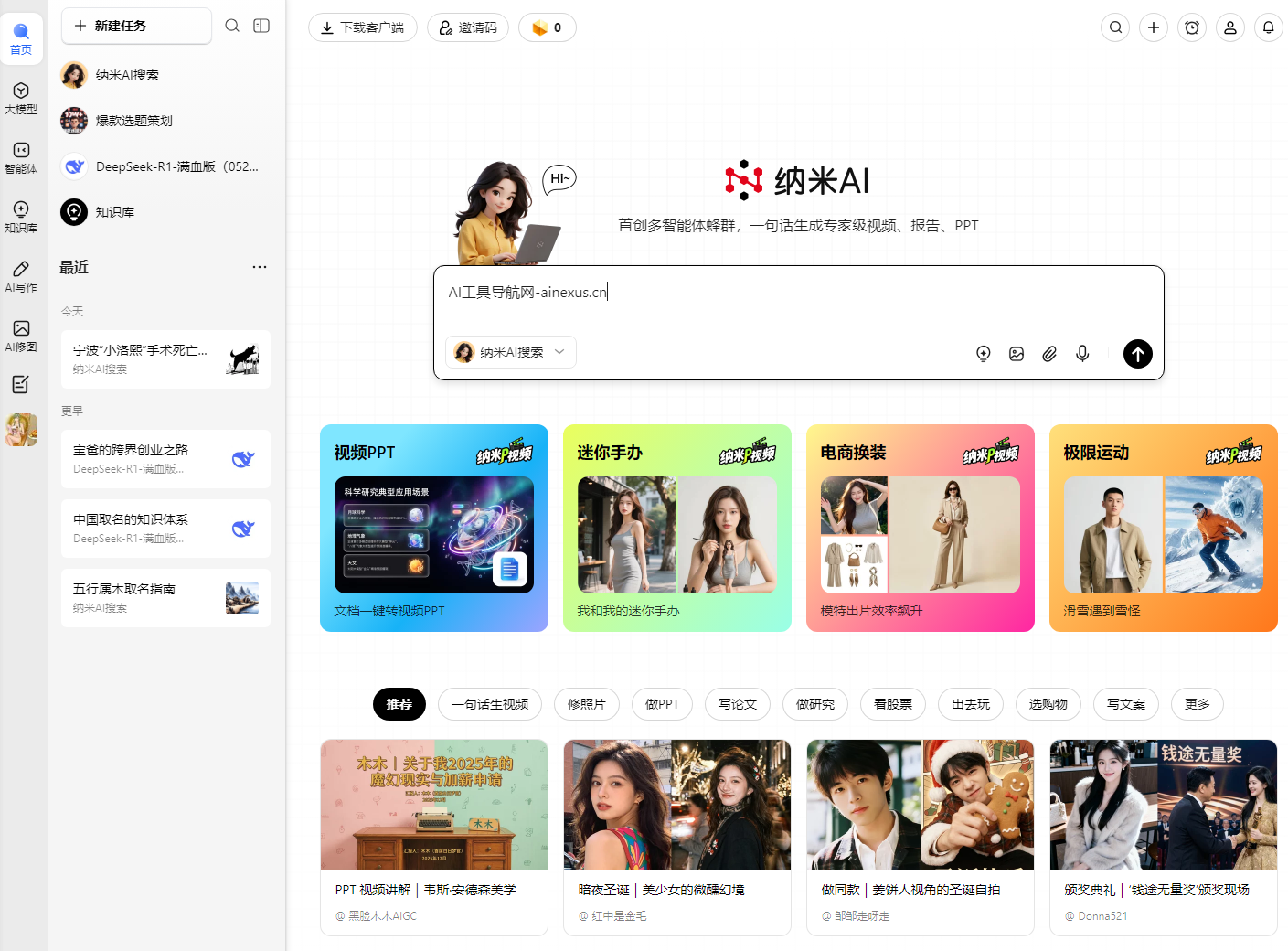Open AI修图 in the left sidebar

click(x=21, y=336)
